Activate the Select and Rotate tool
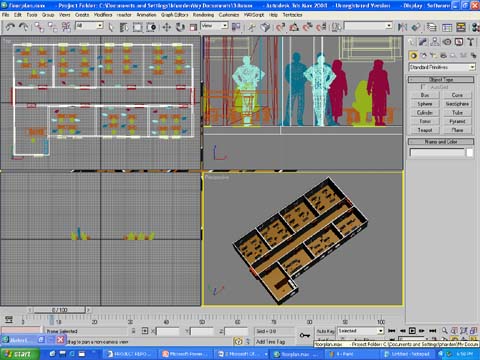The image size is (480, 360). point(180,27)
